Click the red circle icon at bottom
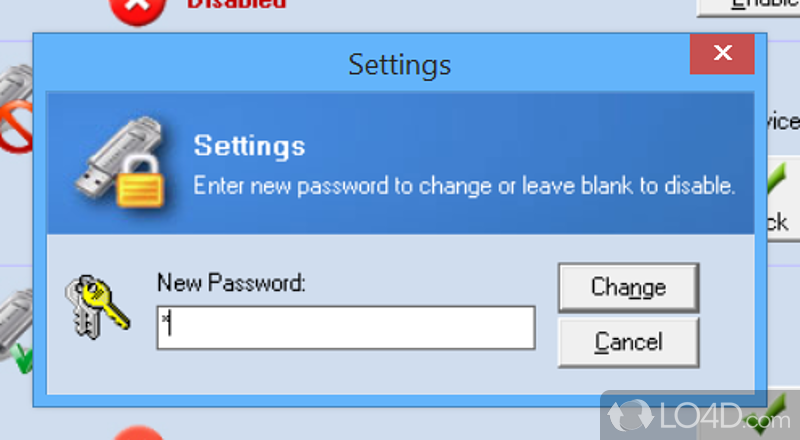The width and height of the screenshot is (800, 440). click(x=137, y=432)
